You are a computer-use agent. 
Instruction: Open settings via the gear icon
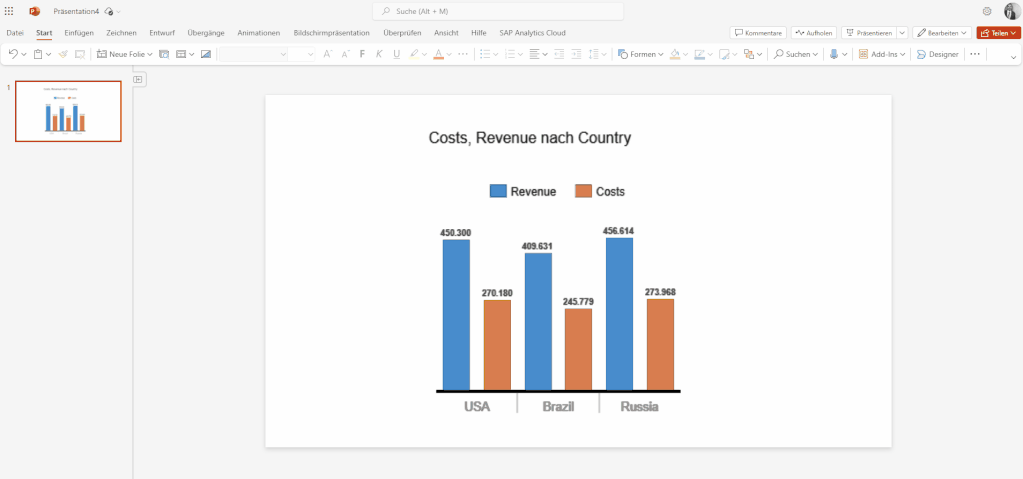(987, 11)
